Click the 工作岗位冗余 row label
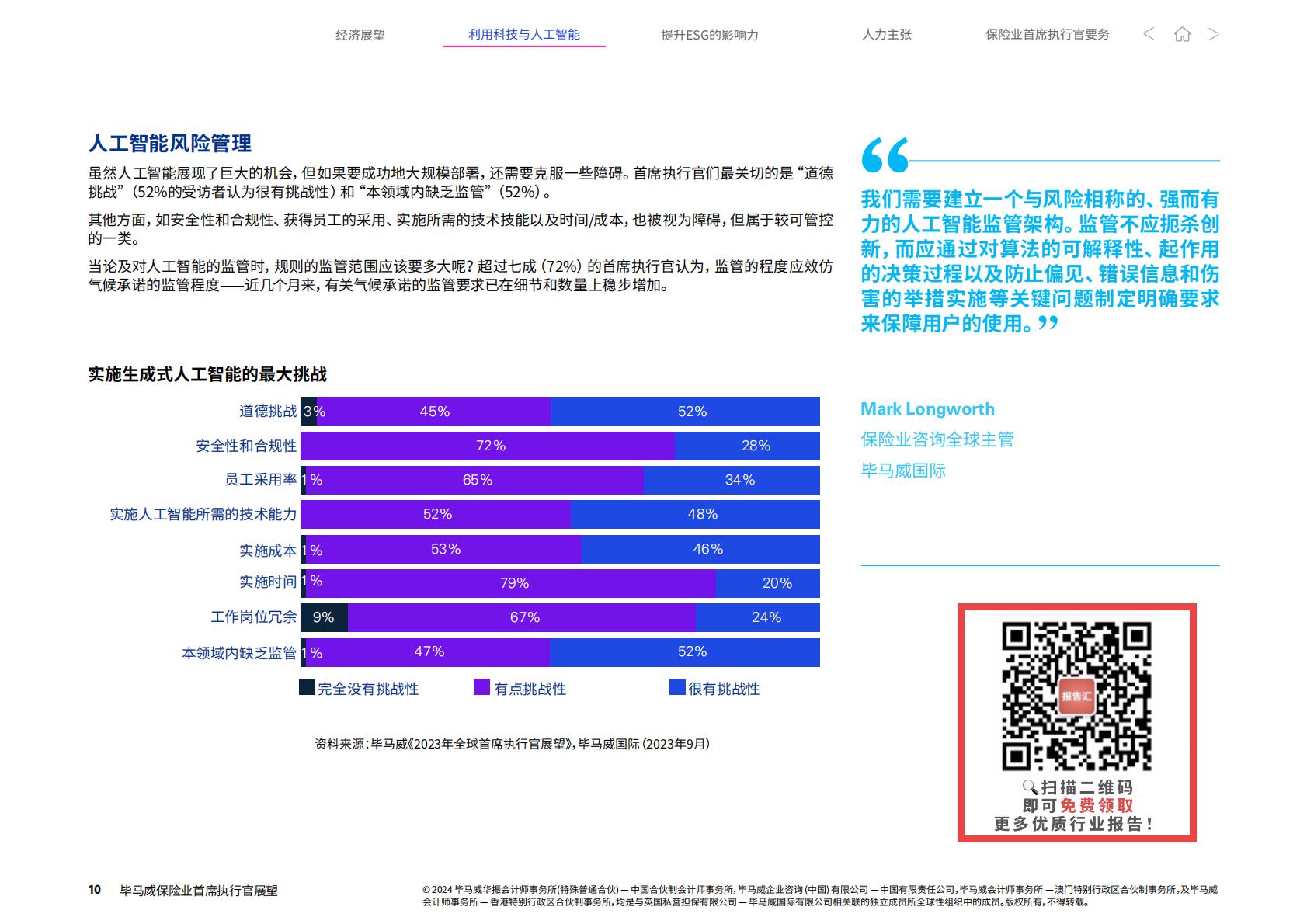Viewport: 1307px width, 924px height. pyautogui.click(x=254, y=617)
